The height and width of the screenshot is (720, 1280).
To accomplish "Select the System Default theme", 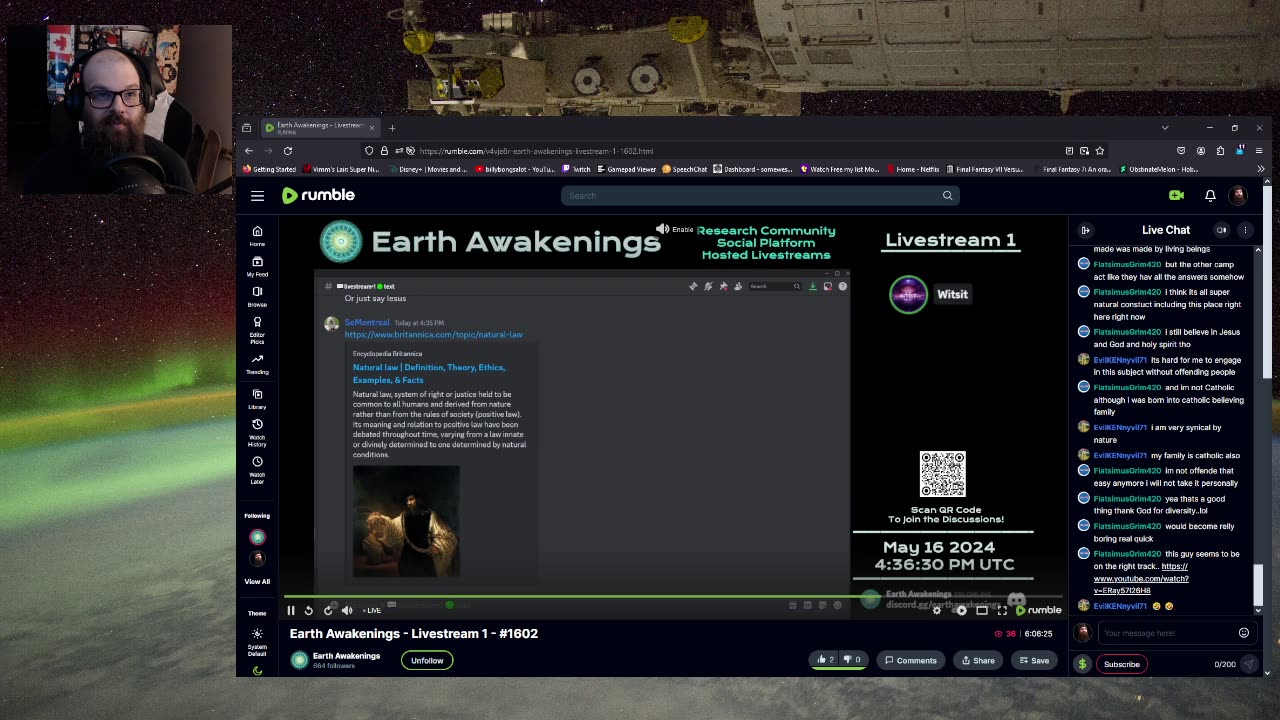I will [257, 641].
